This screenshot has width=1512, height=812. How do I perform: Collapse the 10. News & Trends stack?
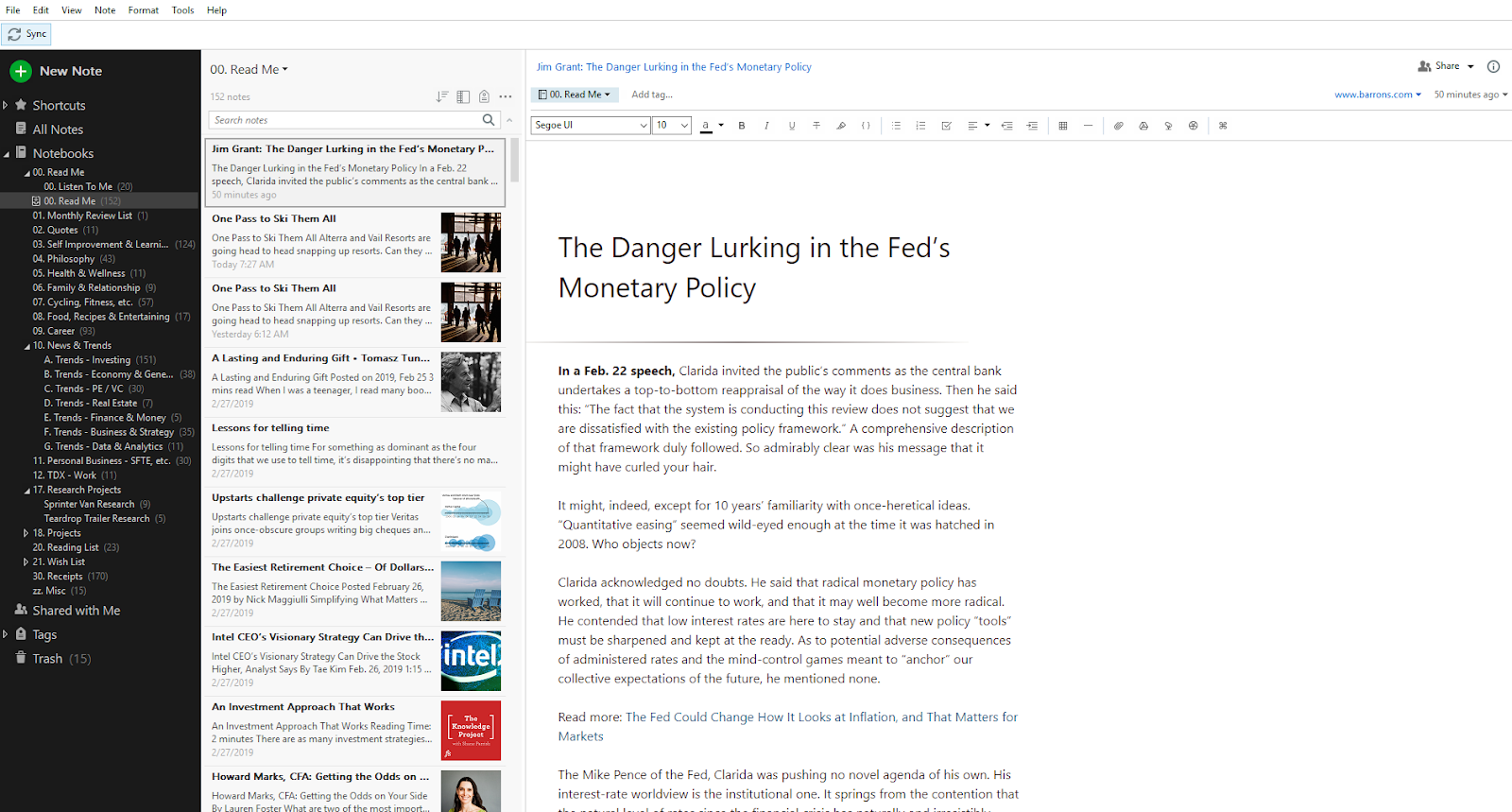(x=26, y=346)
